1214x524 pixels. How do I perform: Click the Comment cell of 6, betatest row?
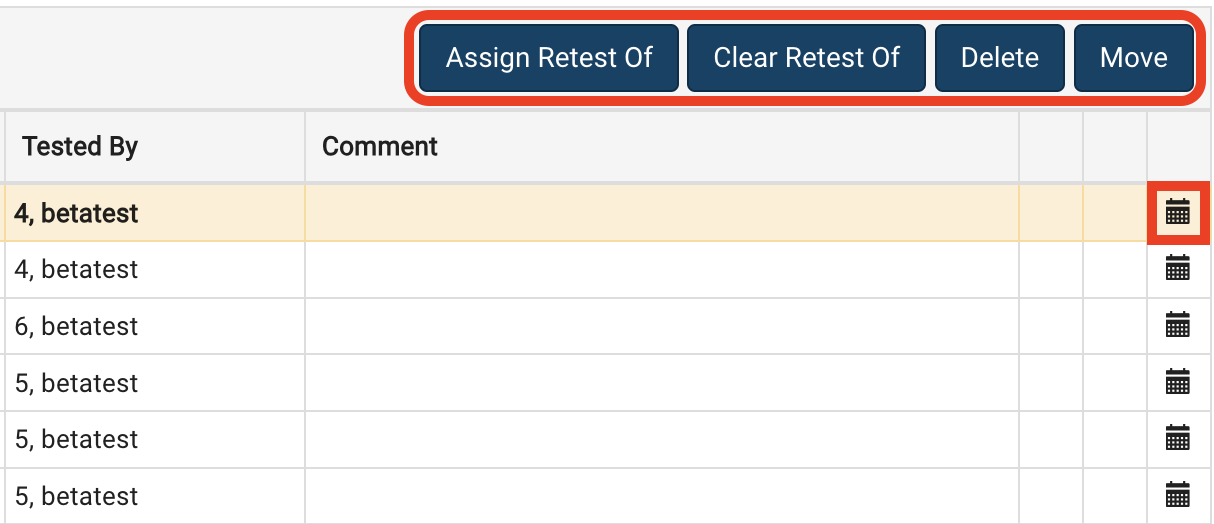[662, 326]
